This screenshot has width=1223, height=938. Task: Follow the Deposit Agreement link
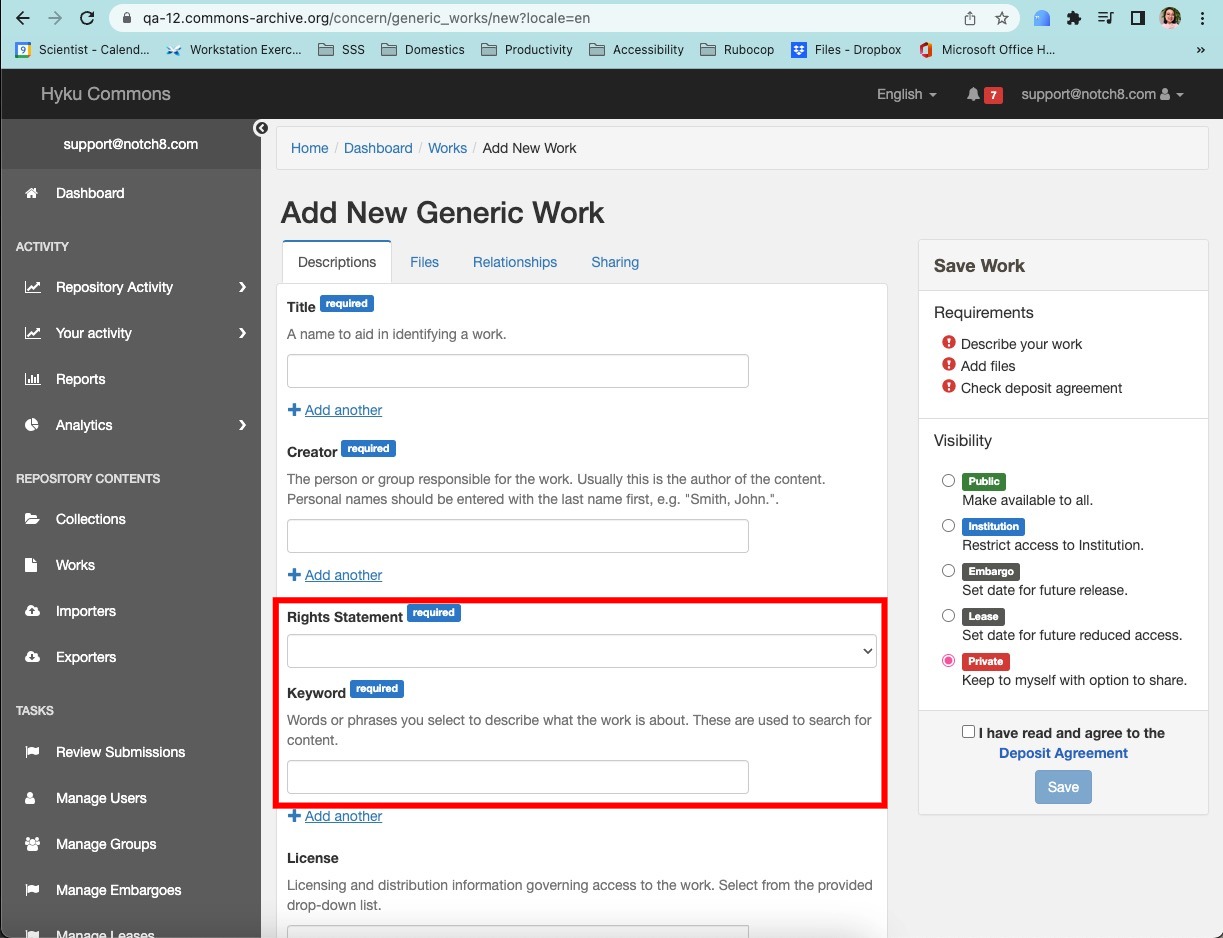tap(1062, 753)
